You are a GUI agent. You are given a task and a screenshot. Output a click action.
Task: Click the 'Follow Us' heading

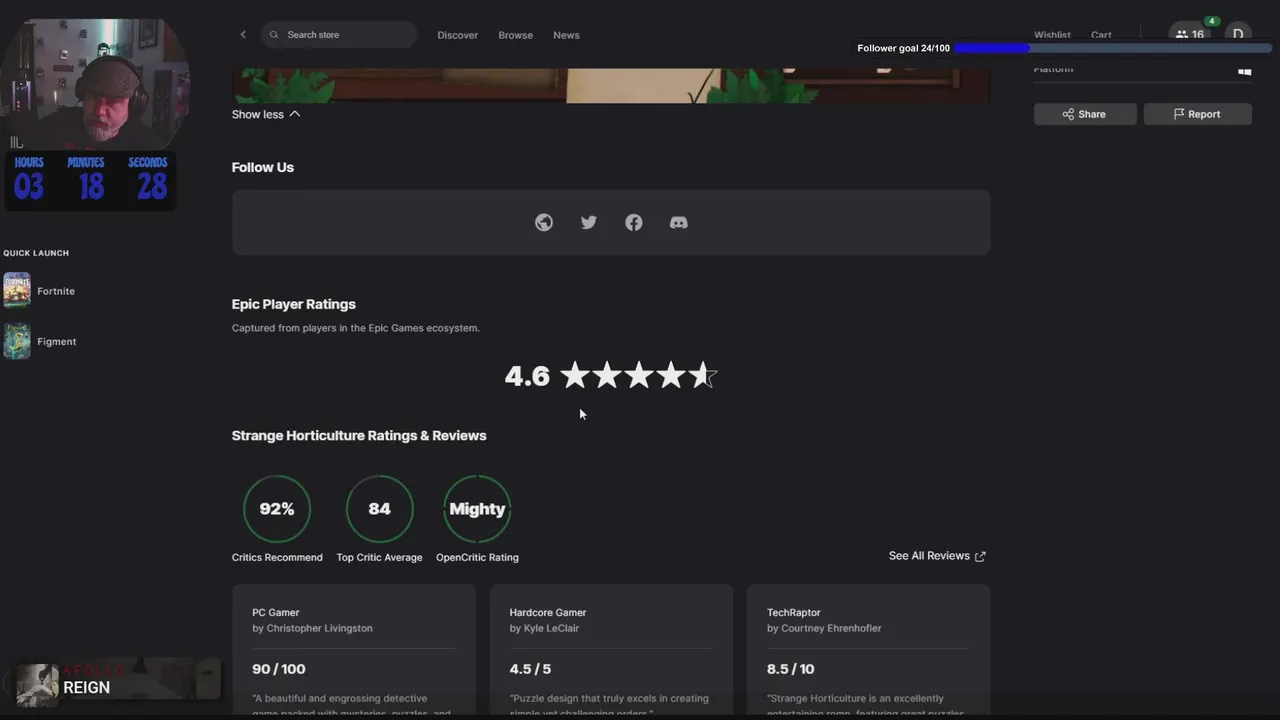pyautogui.click(x=263, y=167)
